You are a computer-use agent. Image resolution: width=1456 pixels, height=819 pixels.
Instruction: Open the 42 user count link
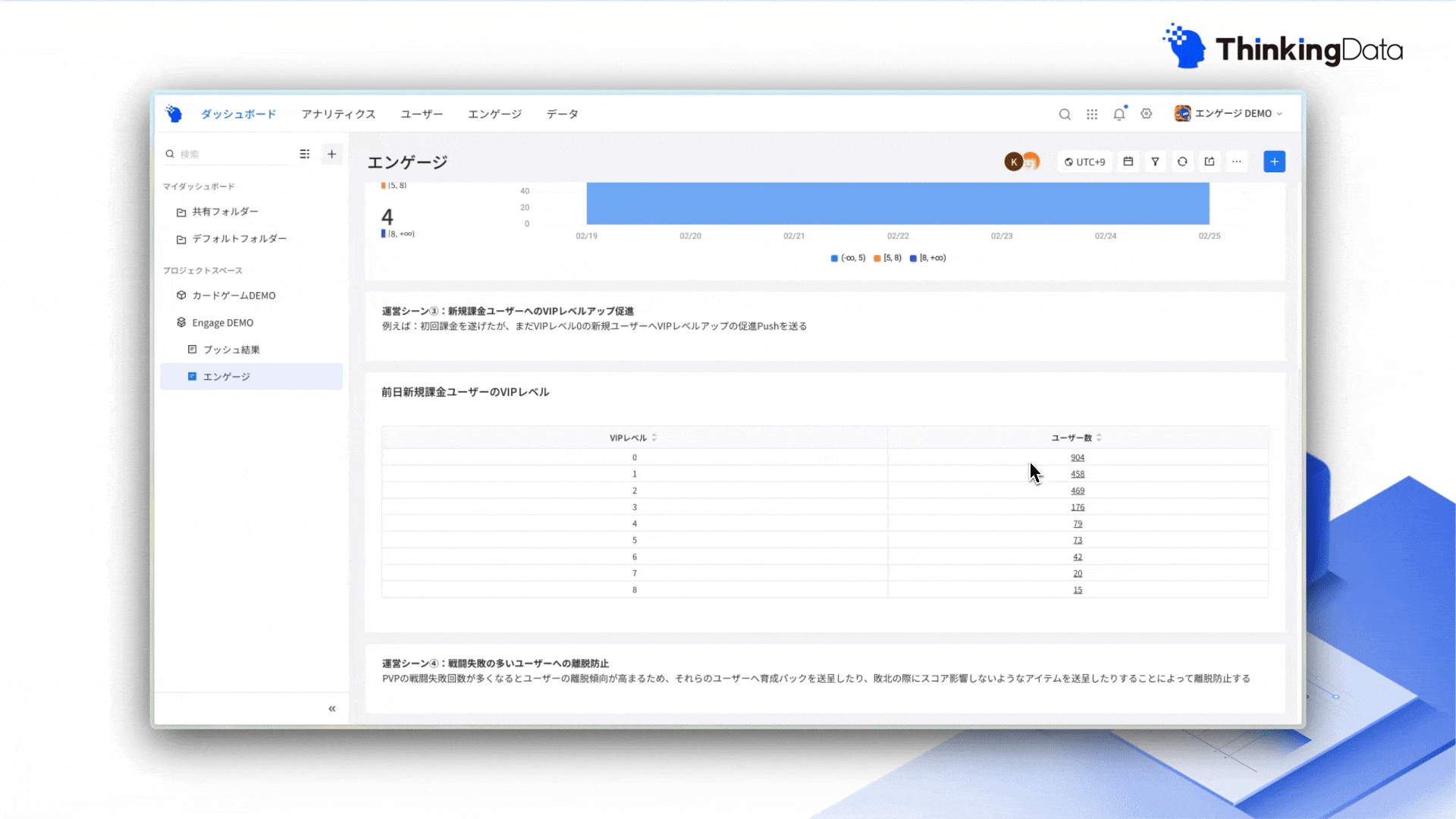(1078, 557)
